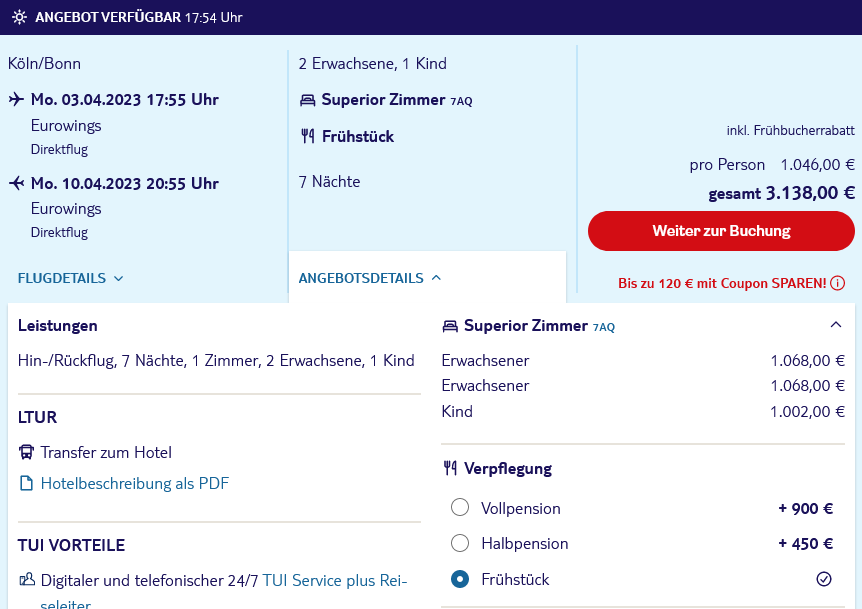This screenshot has height=609, width=862.
Task: Select the Vollpension meal option
Action: 460,507
